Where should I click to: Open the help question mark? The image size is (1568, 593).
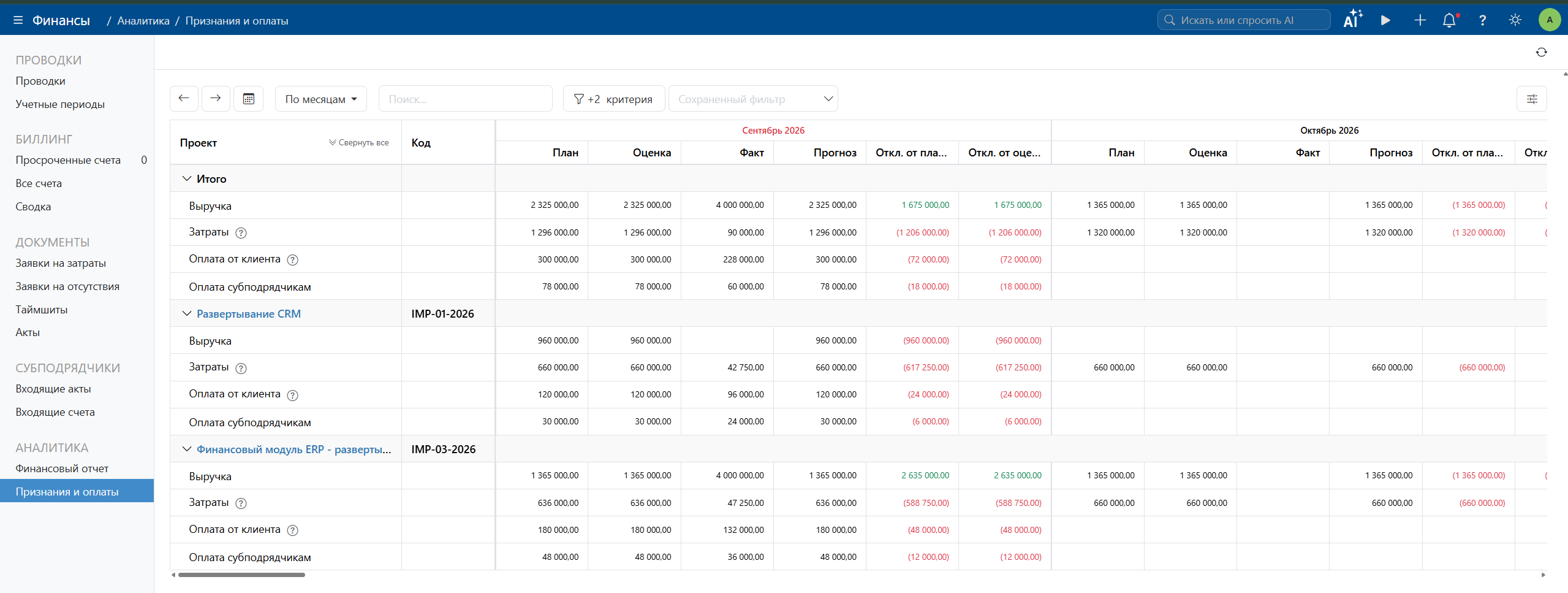point(1482,20)
